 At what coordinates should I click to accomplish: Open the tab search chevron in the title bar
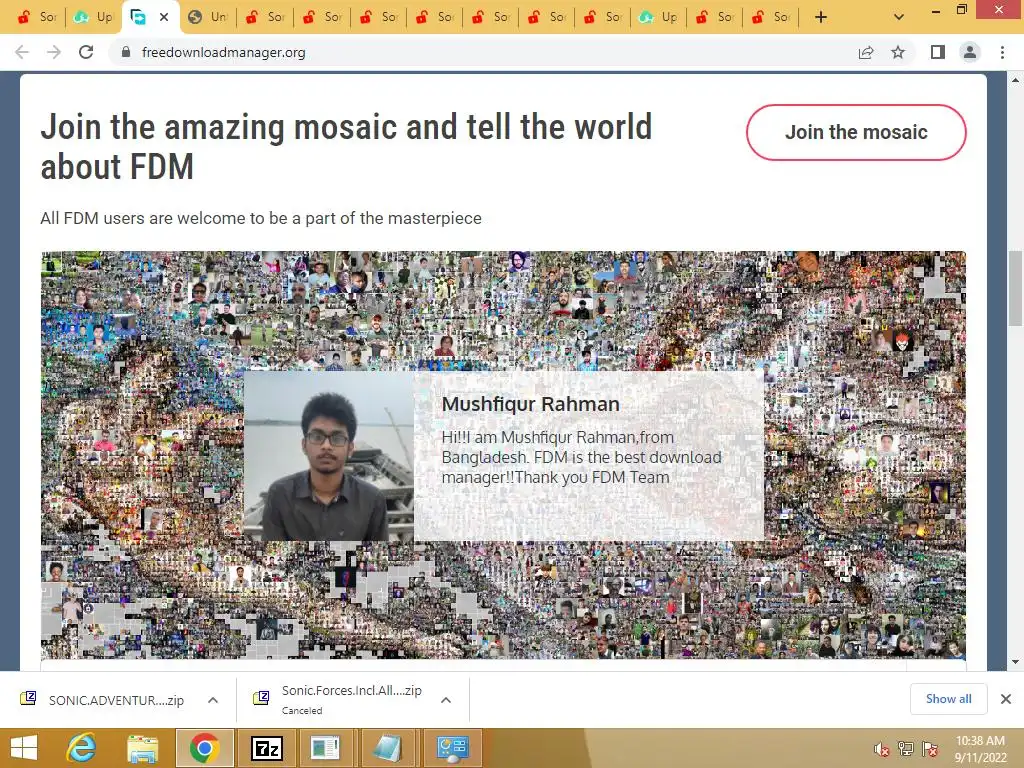point(899,17)
